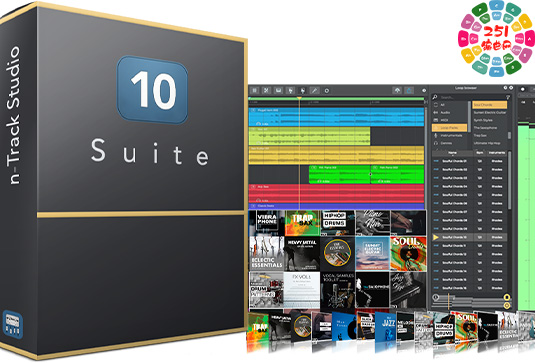Click the yellow circle button above preview play
This screenshot has height=363, width=535.
(507, 297)
